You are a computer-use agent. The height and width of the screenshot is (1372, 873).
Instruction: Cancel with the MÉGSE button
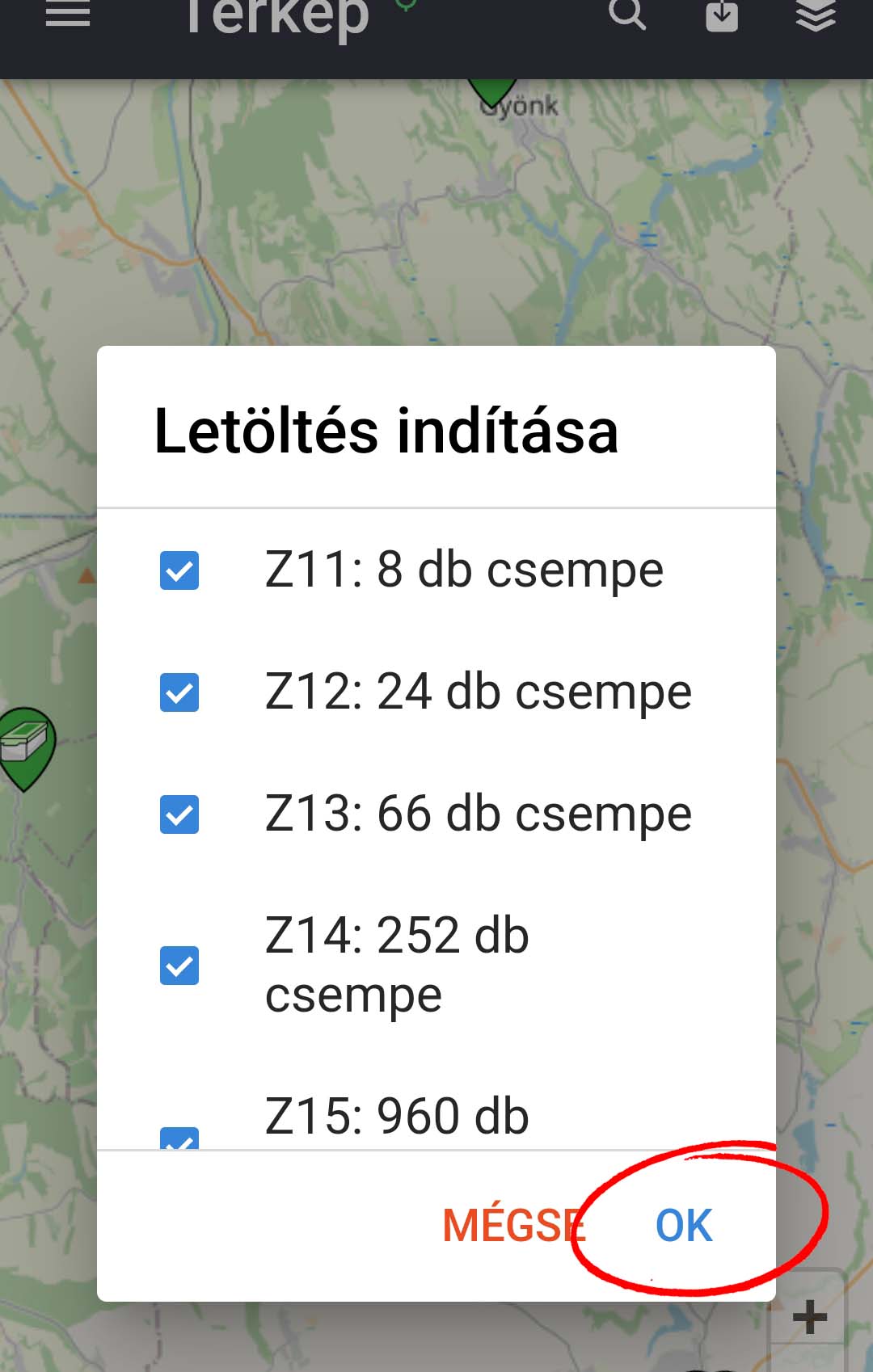point(514,1226)
